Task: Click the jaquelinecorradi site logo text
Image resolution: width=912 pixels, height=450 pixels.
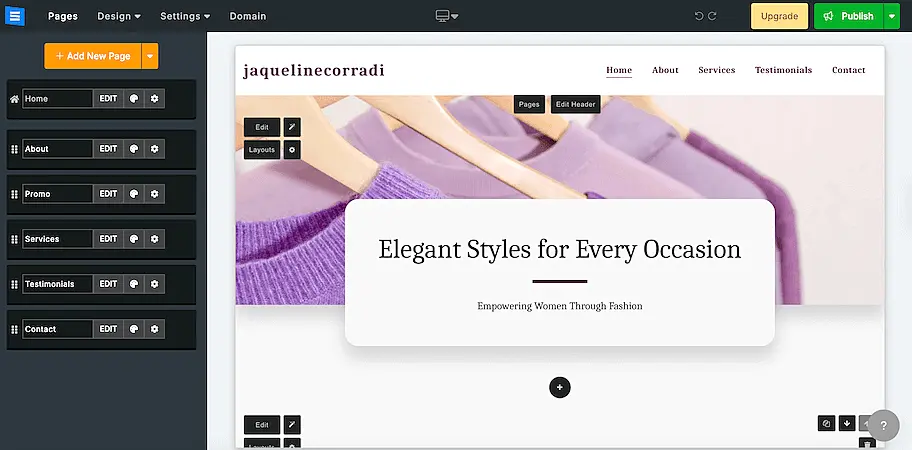Action: (314, 70)
